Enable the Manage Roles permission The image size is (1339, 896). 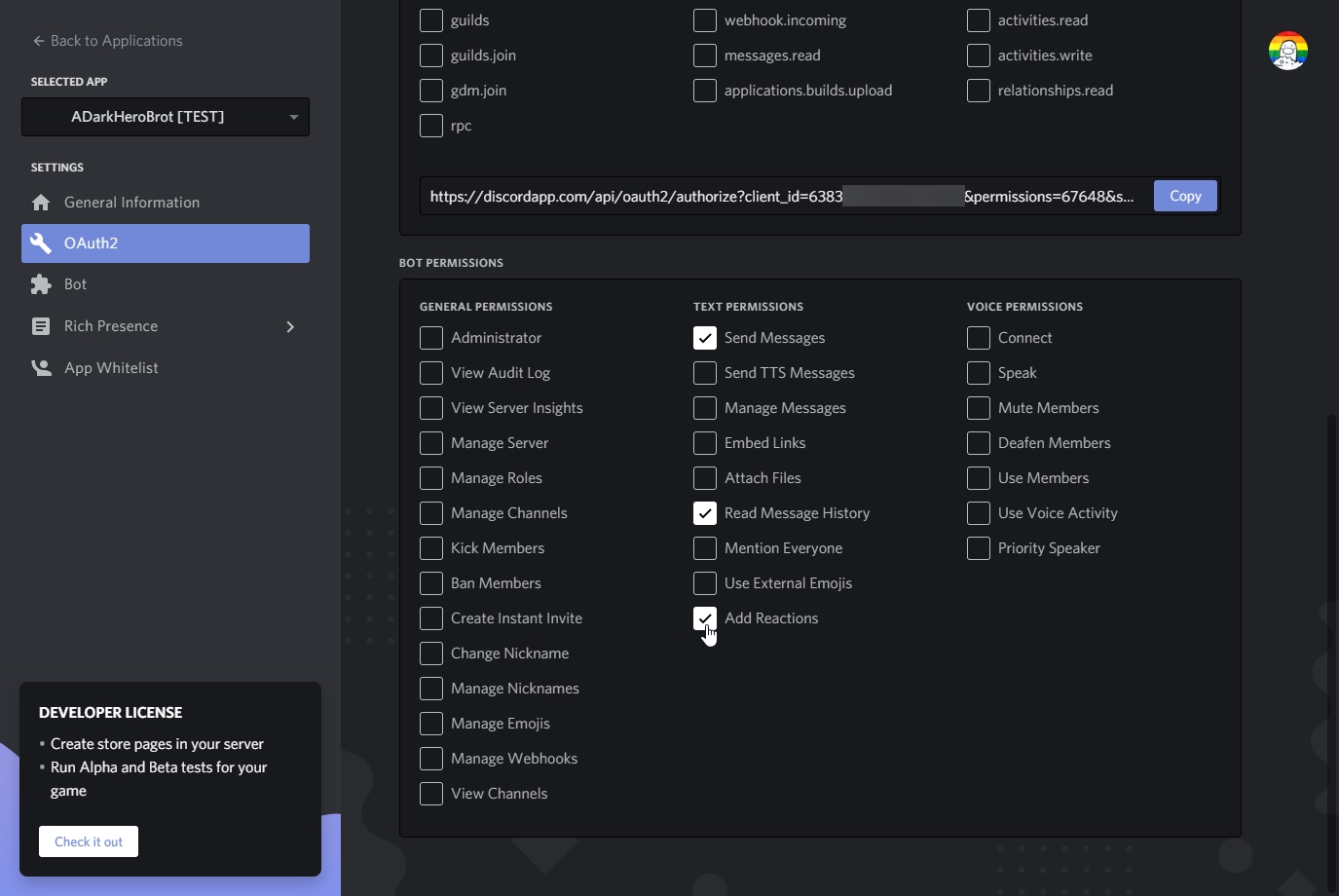point(431,478)
